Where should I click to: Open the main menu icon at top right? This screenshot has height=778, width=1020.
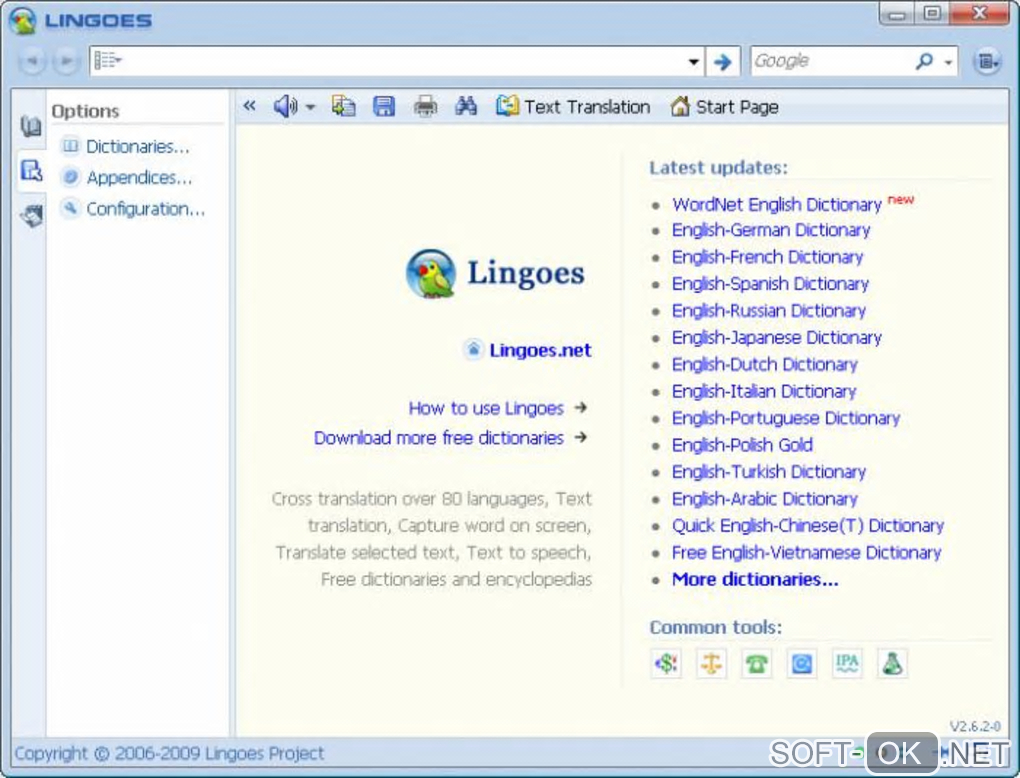(x=987, y=61)
